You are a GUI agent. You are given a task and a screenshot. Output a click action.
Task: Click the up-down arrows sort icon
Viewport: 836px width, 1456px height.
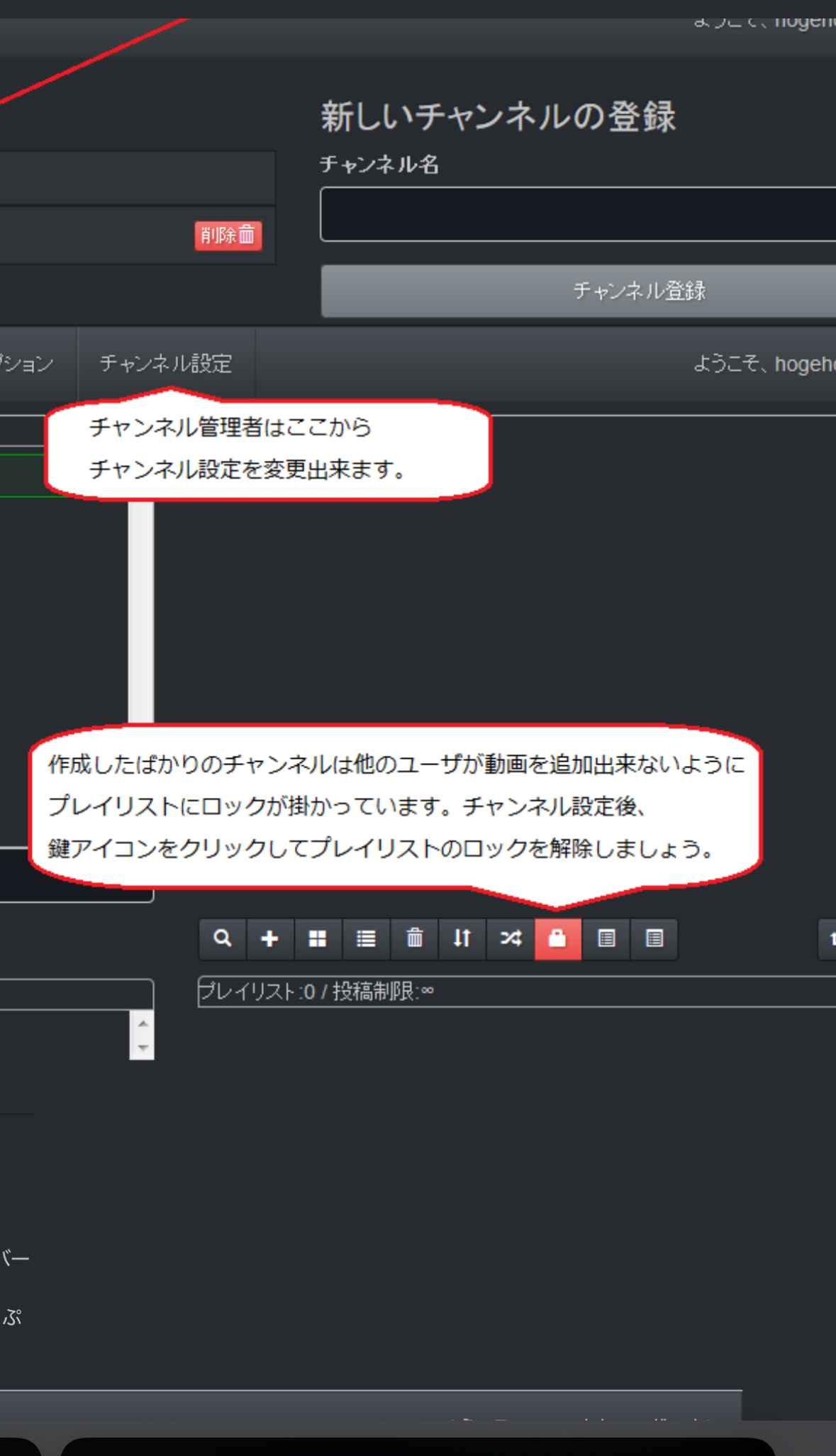tap(462, 939)
